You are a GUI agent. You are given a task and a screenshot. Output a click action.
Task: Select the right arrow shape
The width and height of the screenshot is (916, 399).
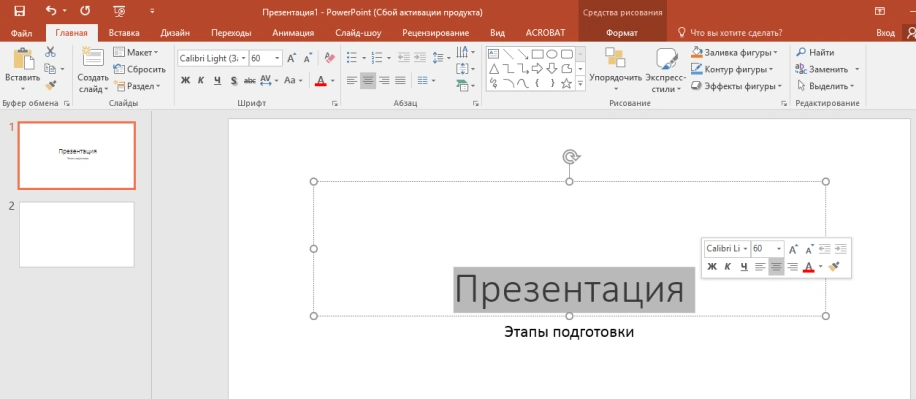pos(537,69)
